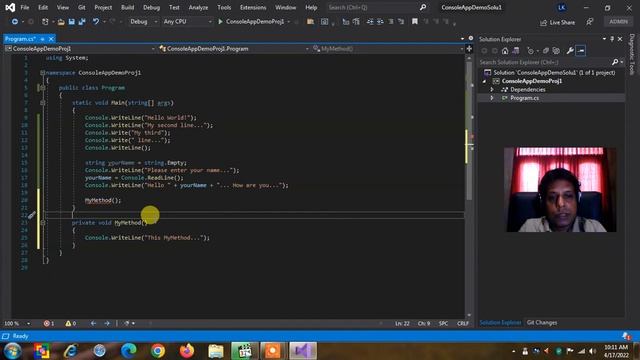This screenshot has height=360, width=640.
Task: Click Switch Views icon in Solution Explorer
Action: [516, 51]
